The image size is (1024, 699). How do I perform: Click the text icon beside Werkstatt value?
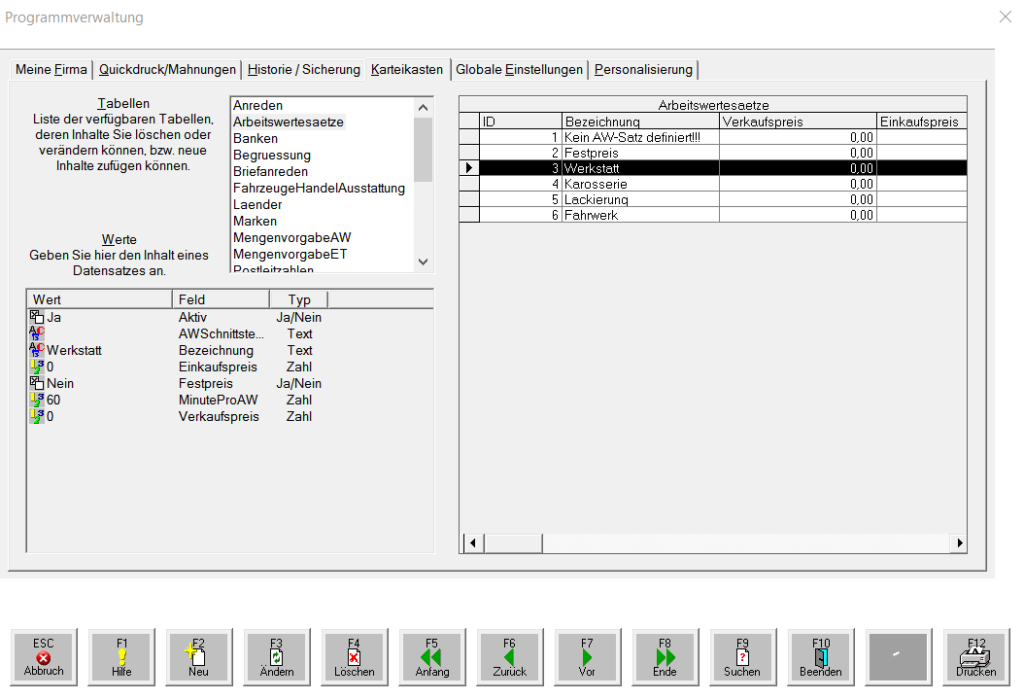(37, 350)
